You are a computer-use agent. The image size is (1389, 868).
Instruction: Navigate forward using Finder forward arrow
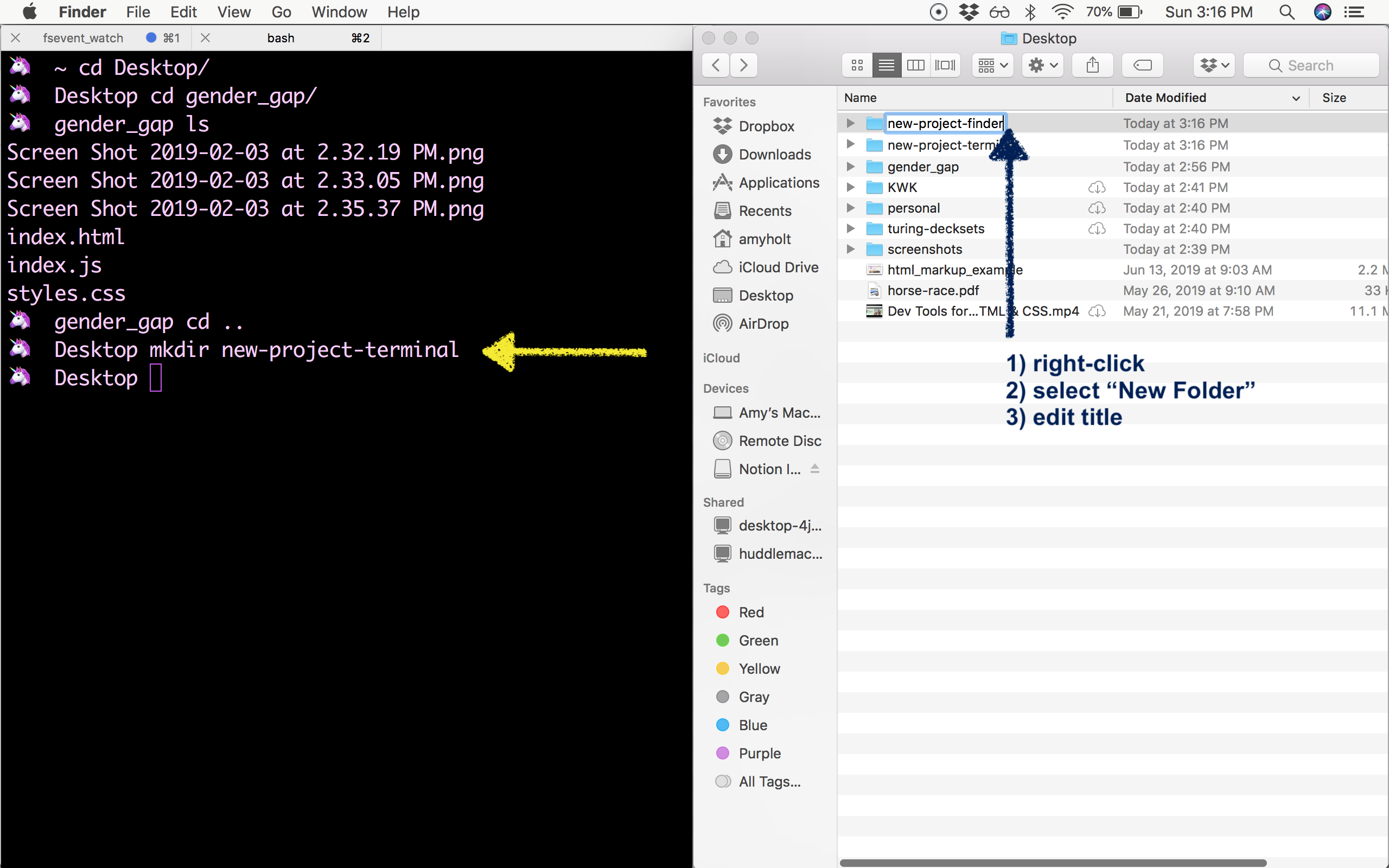744,64
